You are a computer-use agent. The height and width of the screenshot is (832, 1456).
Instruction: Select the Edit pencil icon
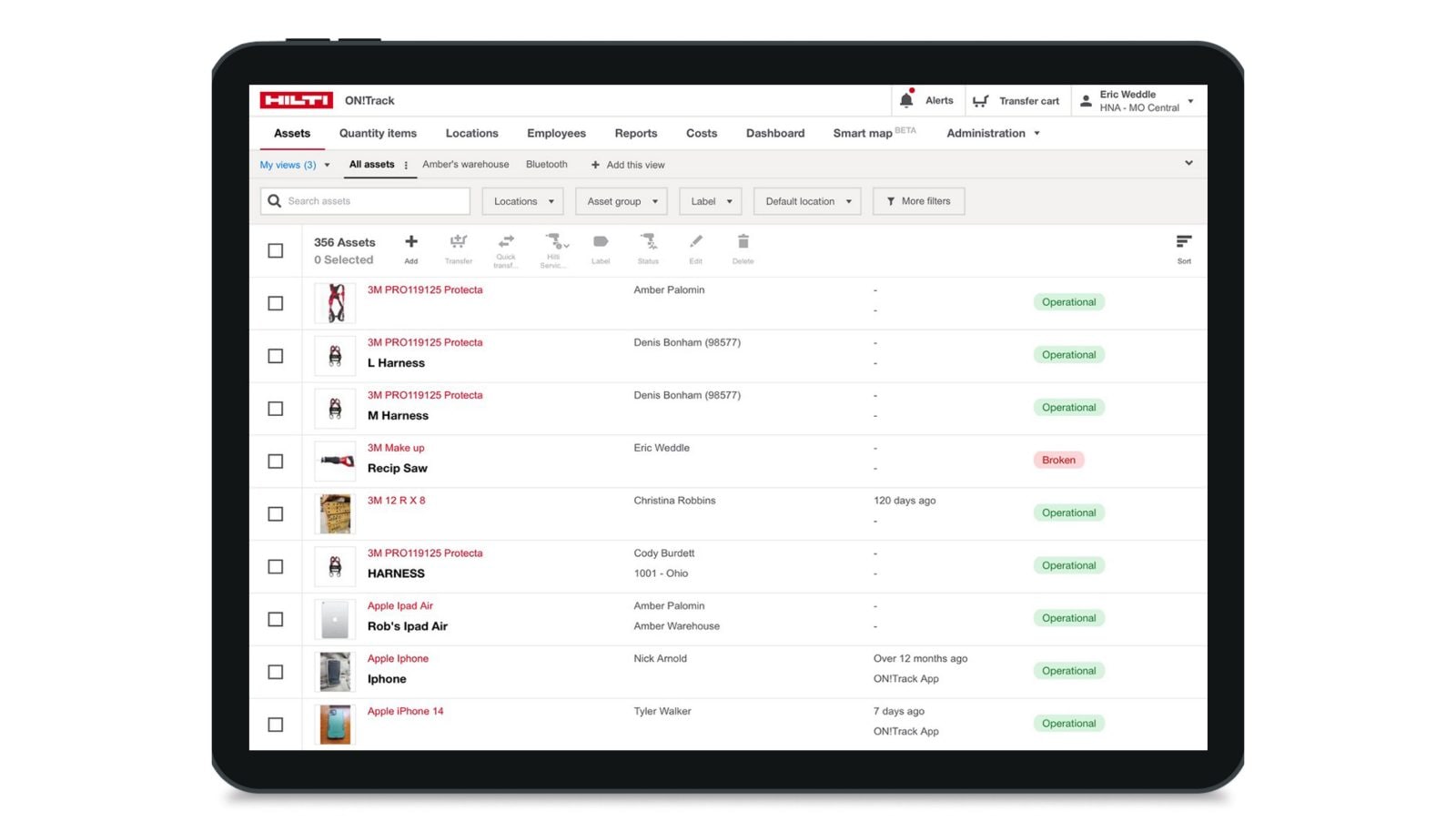coord(695,242)
